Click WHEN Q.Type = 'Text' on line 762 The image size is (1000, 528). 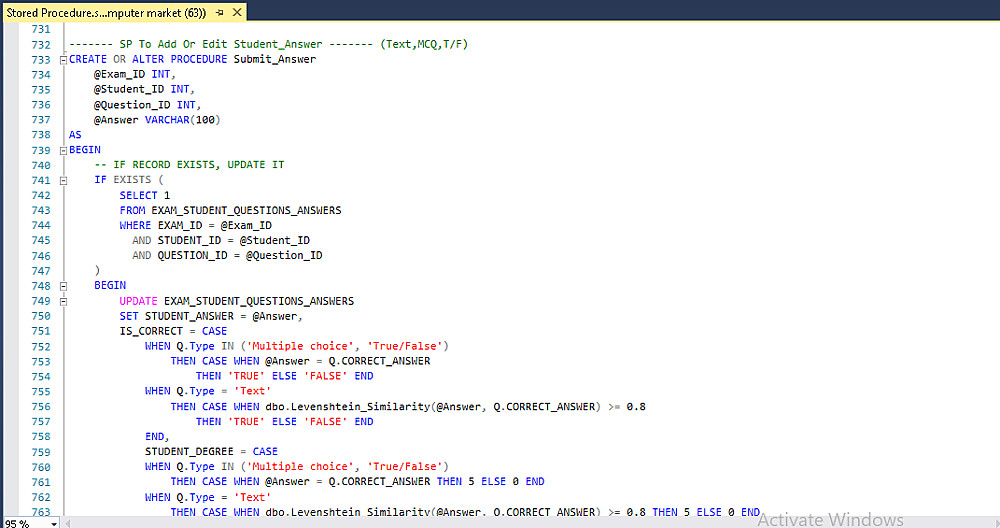[208, 497]
